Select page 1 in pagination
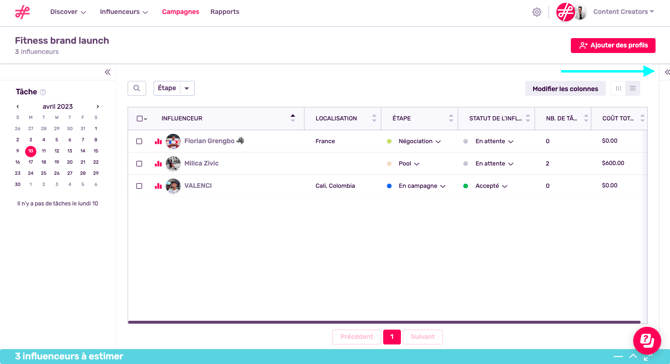Image resolution: width=670 pixels, height=364 pixels. 392,337
